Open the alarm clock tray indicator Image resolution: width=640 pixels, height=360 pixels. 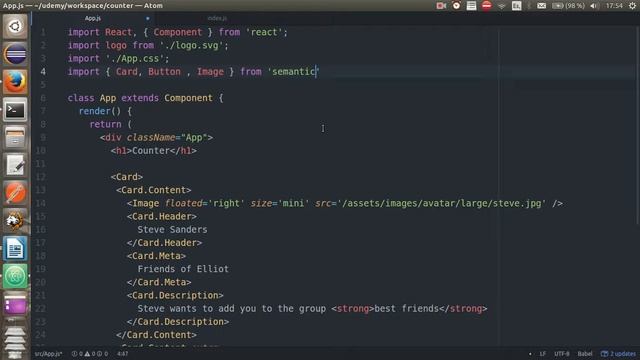click(x=456, y=6)
